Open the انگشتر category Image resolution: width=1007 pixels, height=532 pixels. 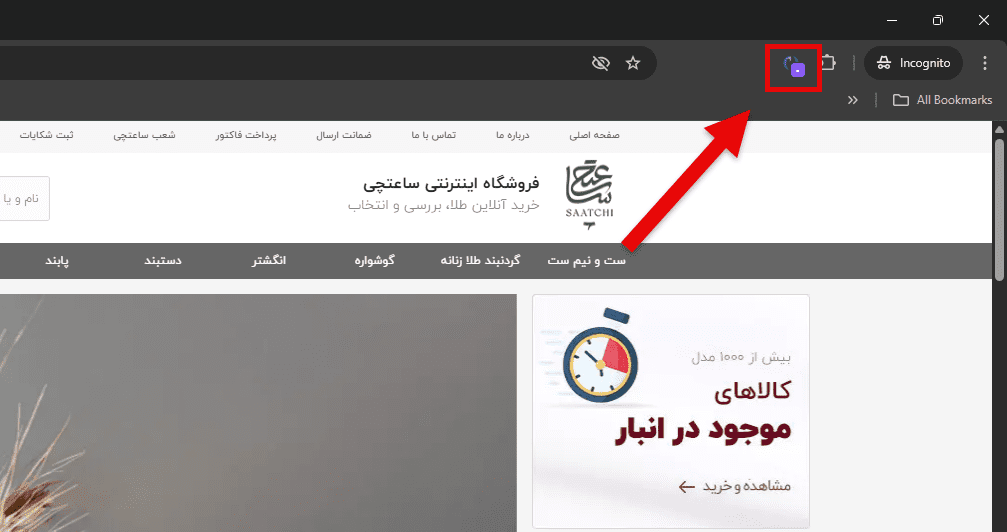[x=269, y=260]
